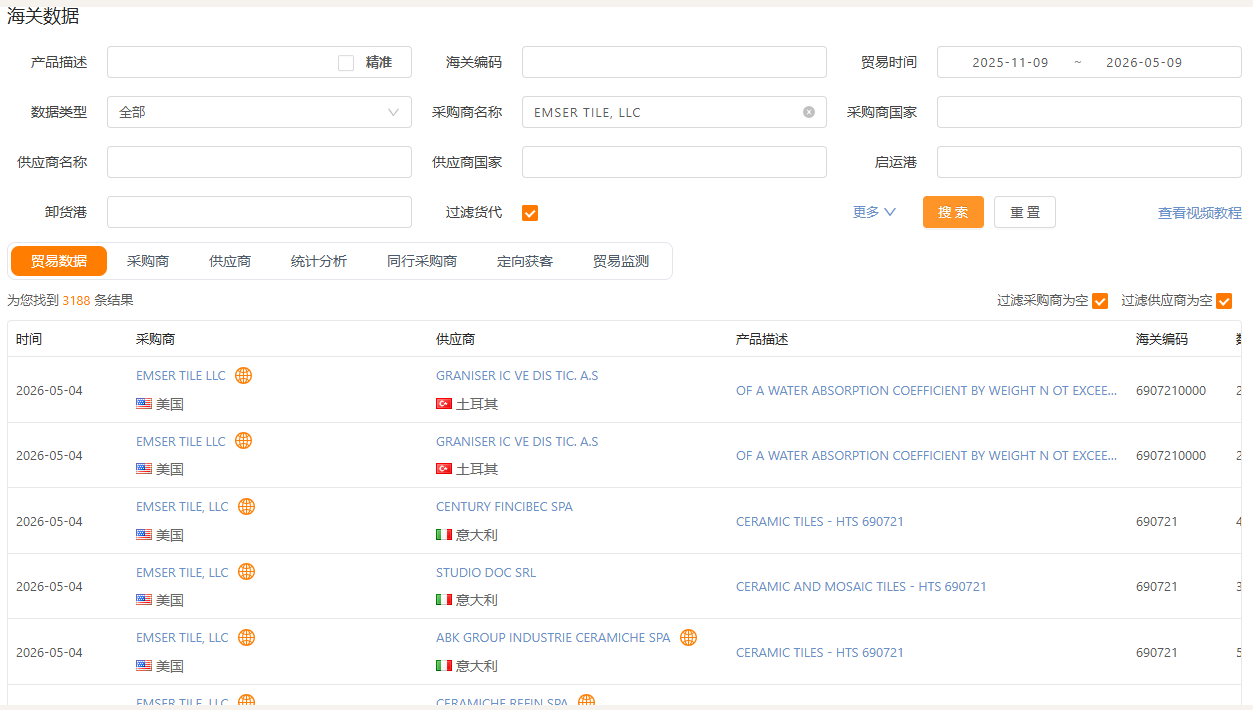Click the 供应商国家 input field
Screen dimensions: 1253x710
[x=674, y=162]
